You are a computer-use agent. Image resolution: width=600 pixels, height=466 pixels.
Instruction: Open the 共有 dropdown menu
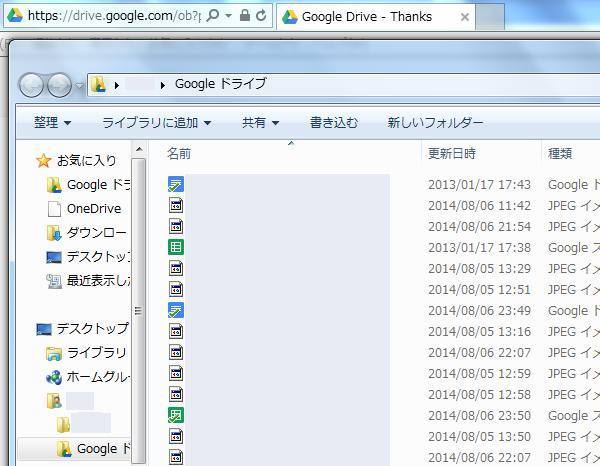tap(260, 123)
